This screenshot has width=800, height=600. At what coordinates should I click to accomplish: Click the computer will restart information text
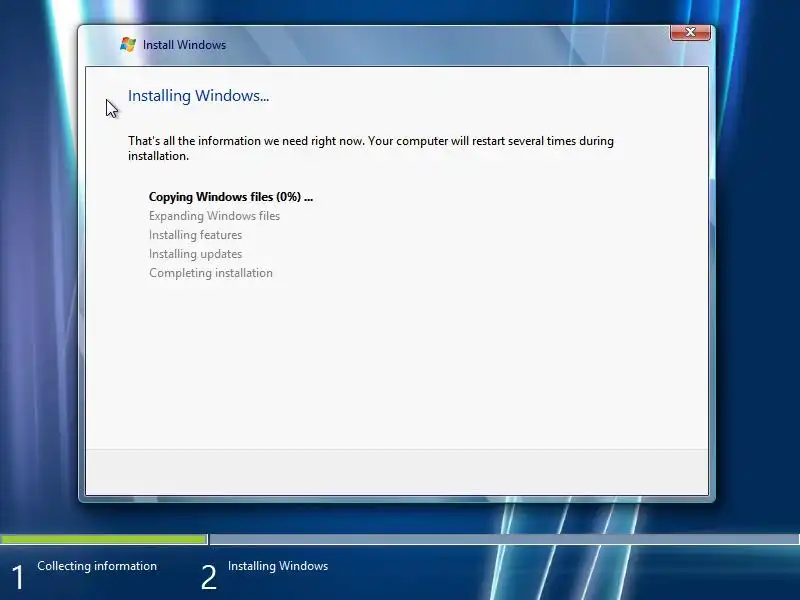pos(371,148)
